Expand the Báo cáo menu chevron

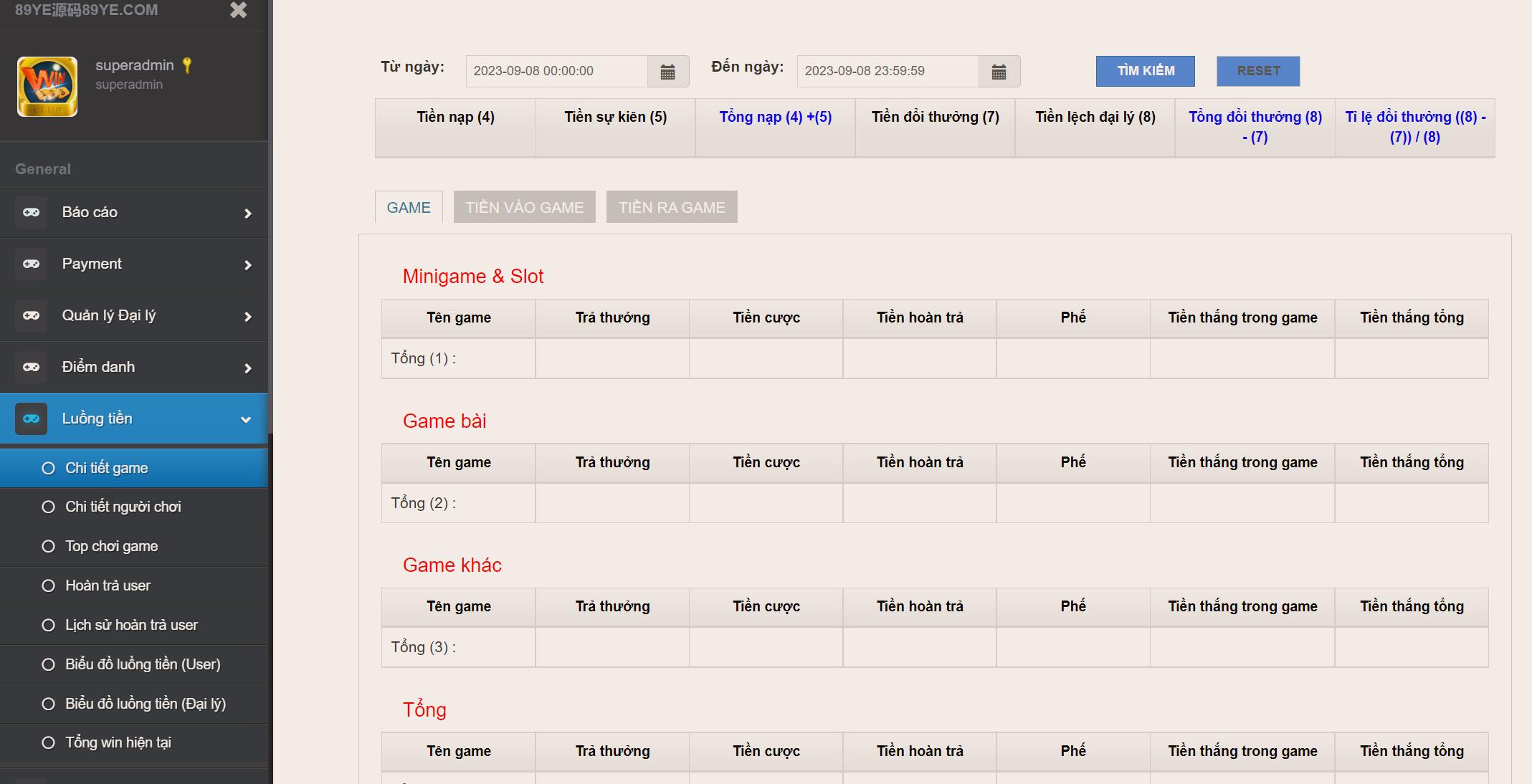pyautogui.click(x=247, y=214)
